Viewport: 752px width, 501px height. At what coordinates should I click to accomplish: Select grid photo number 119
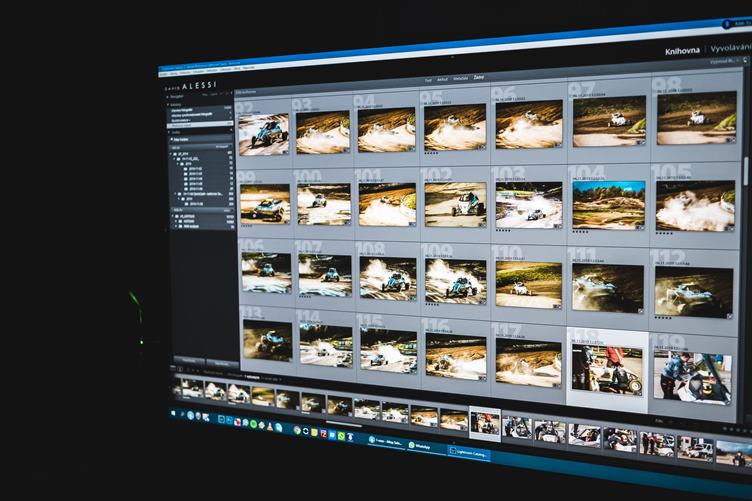coord(692,379)
